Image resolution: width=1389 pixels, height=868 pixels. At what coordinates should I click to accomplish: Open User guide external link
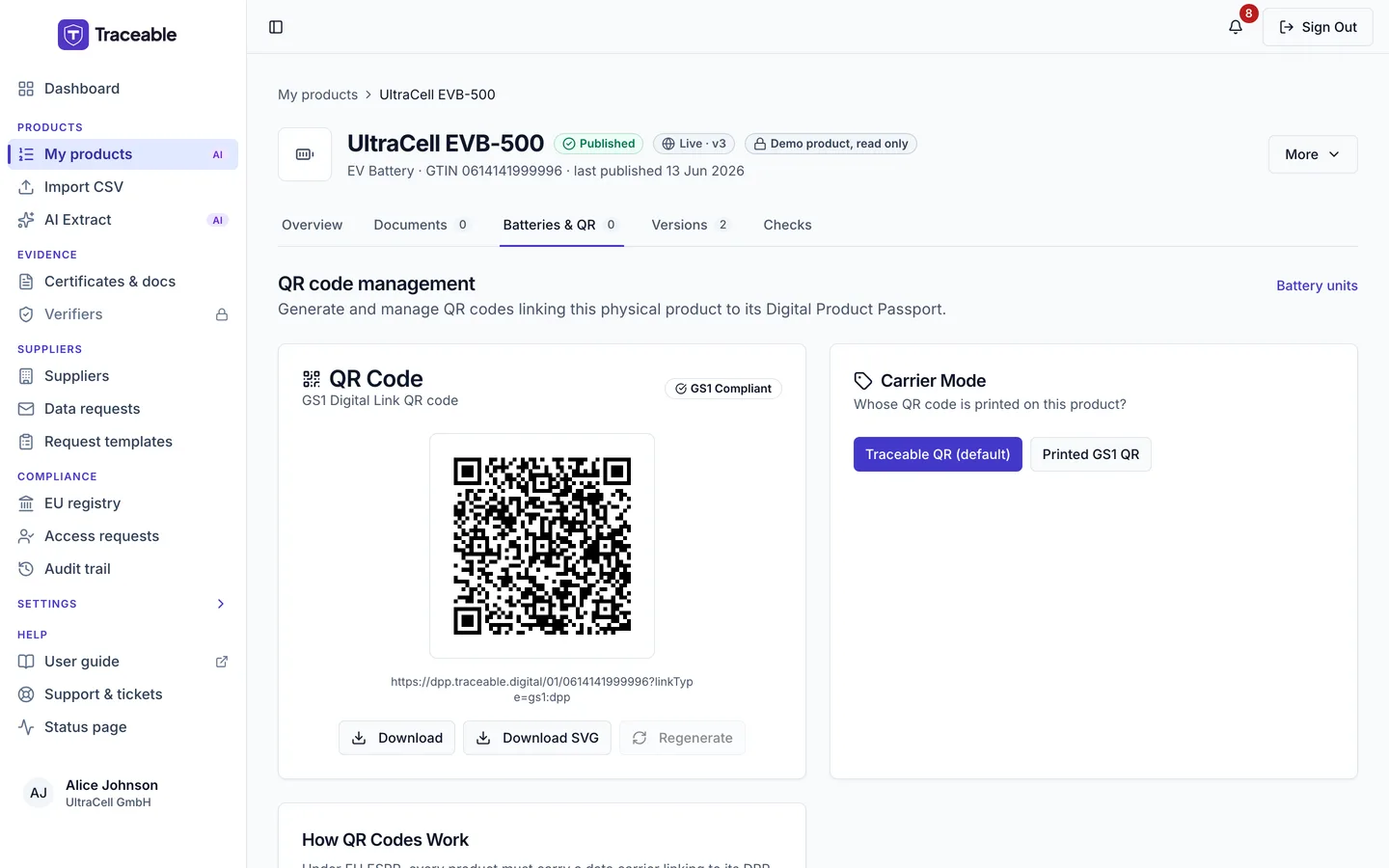pos(123,662)
